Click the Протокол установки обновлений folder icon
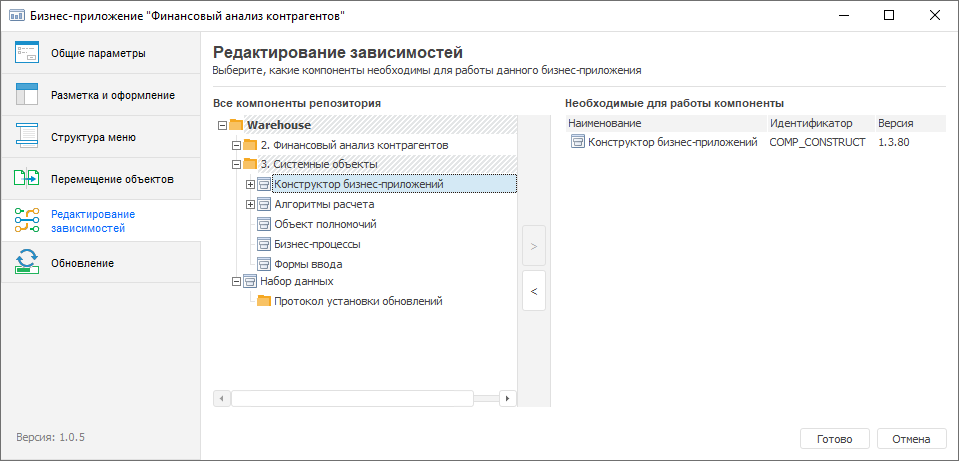 coord(264,301)
